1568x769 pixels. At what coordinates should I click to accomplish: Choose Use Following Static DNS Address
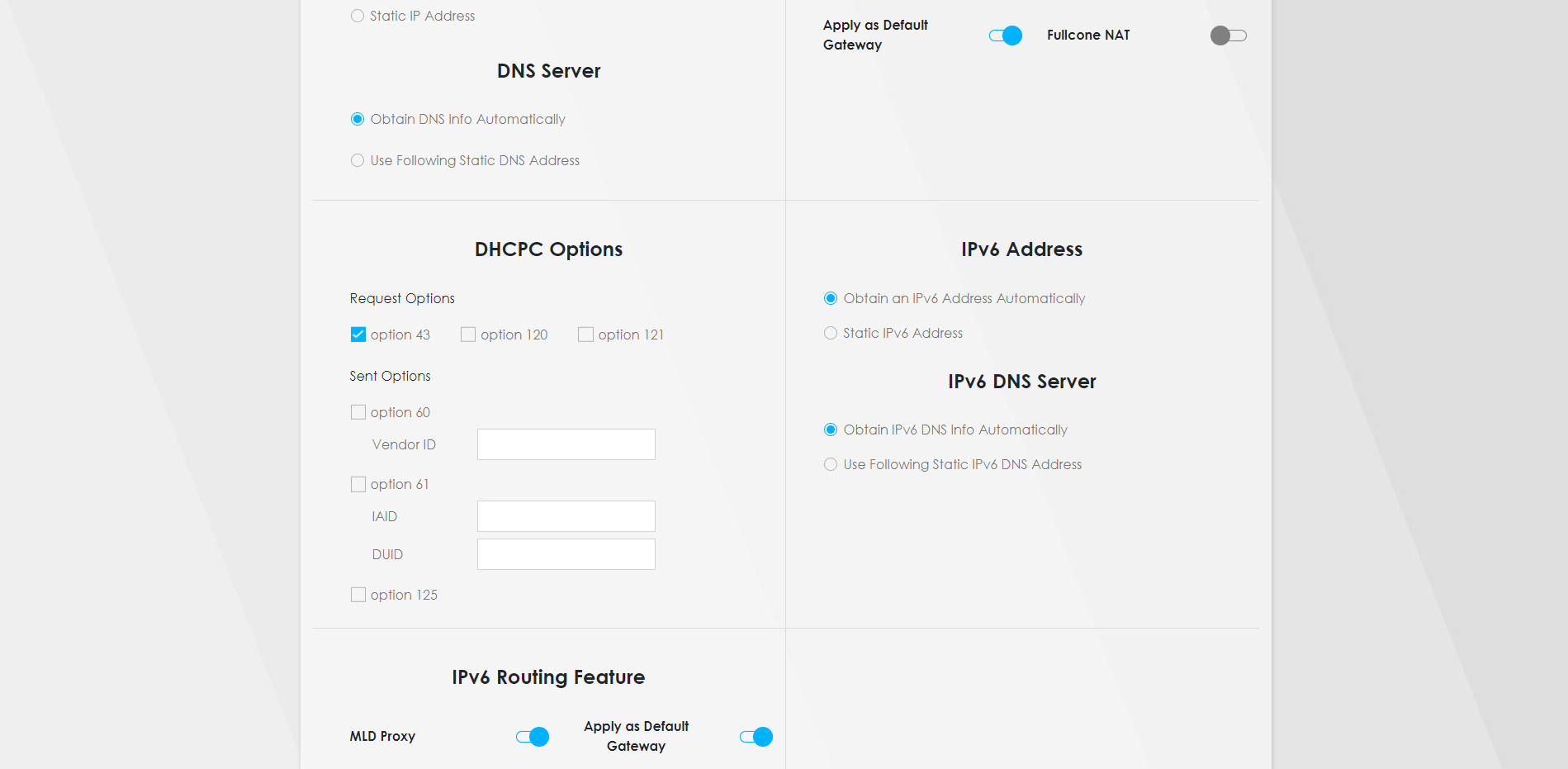coord(358,160)
